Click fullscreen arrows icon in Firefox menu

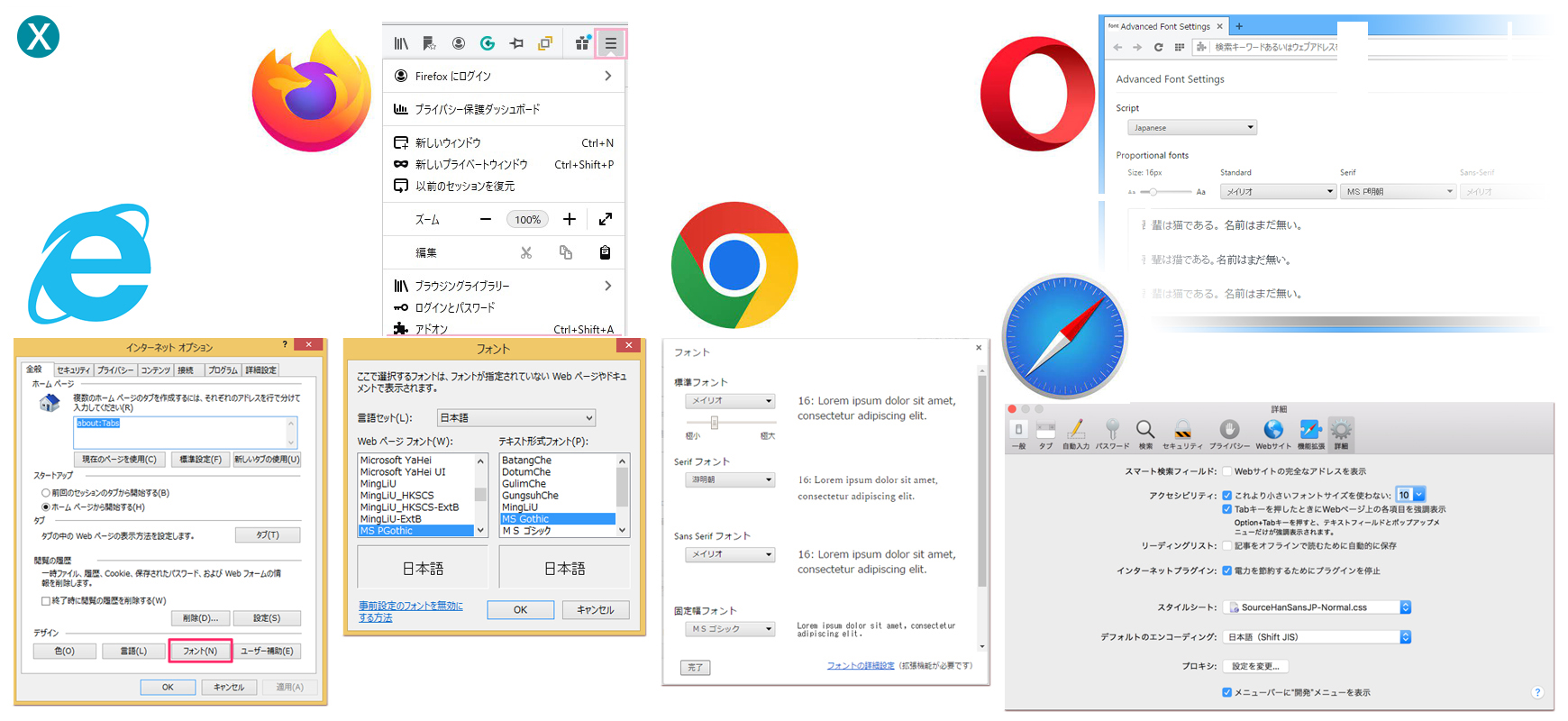pos(606,219)
